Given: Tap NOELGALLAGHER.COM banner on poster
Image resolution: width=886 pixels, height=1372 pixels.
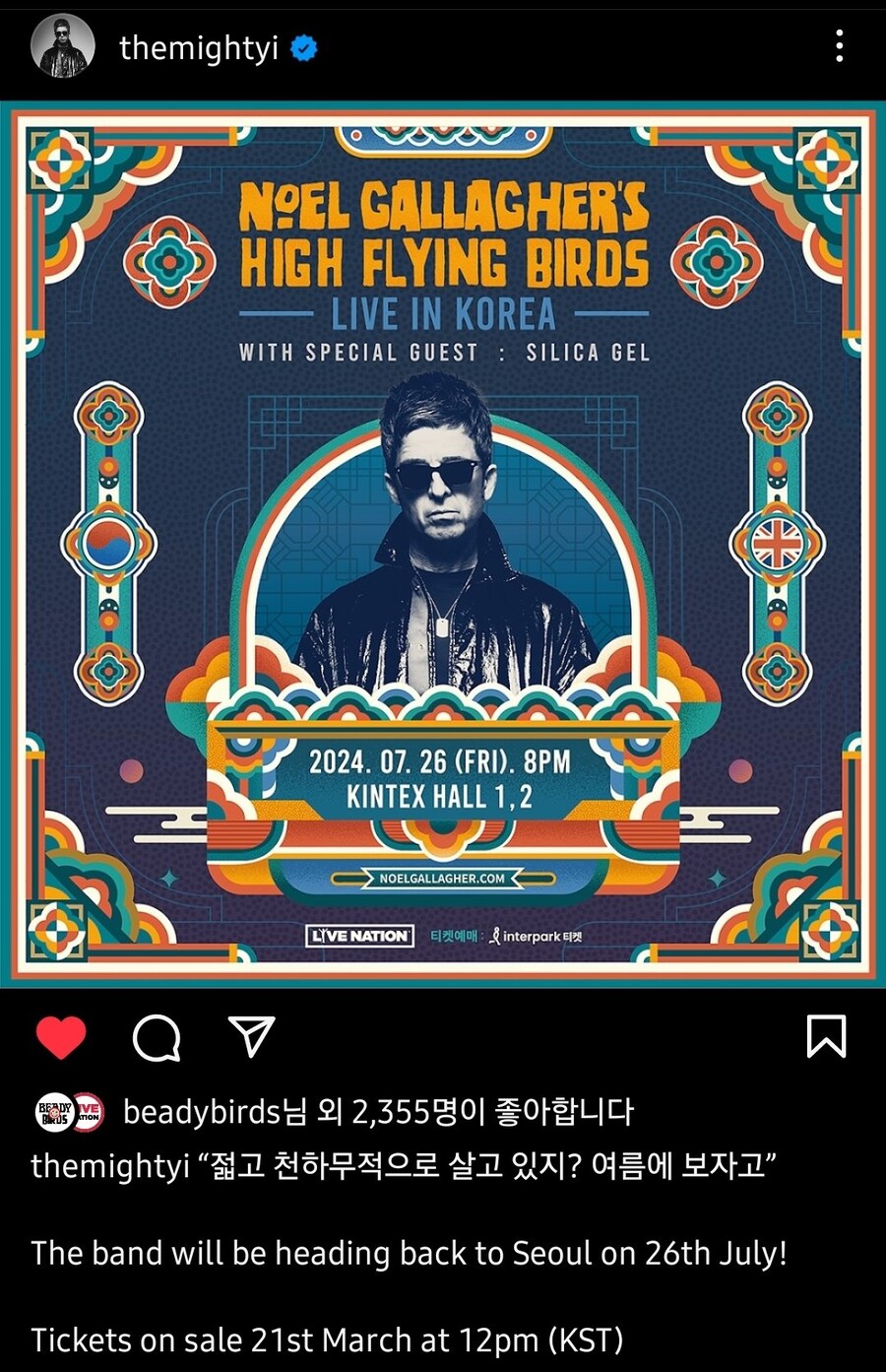Looking at the screenshot, I should (443, 878).
